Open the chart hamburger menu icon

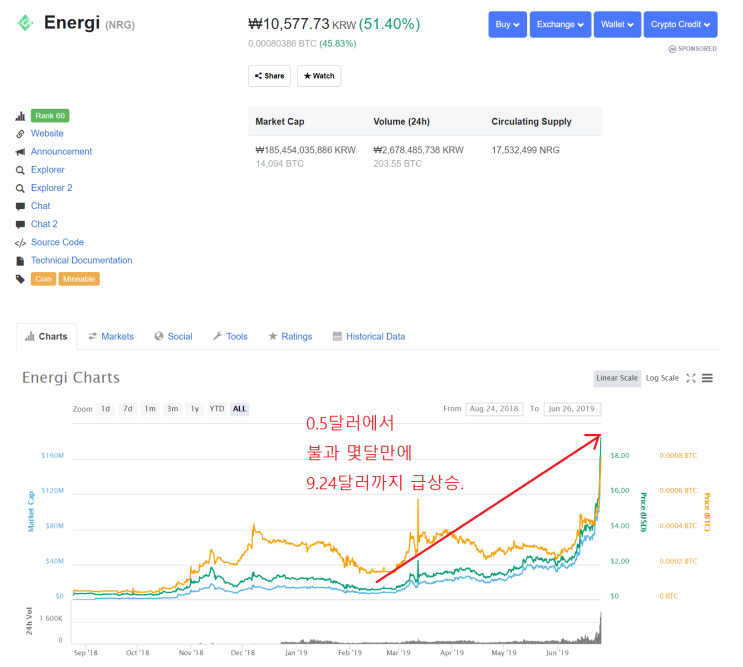coord(707,378)
